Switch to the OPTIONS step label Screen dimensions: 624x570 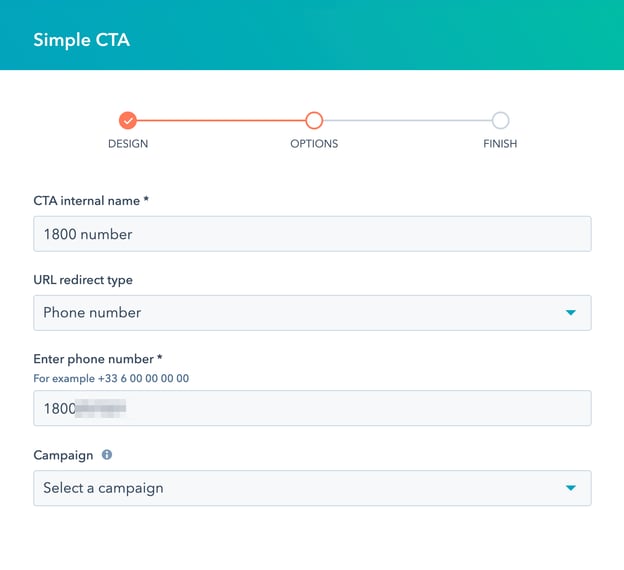(314, 144)
